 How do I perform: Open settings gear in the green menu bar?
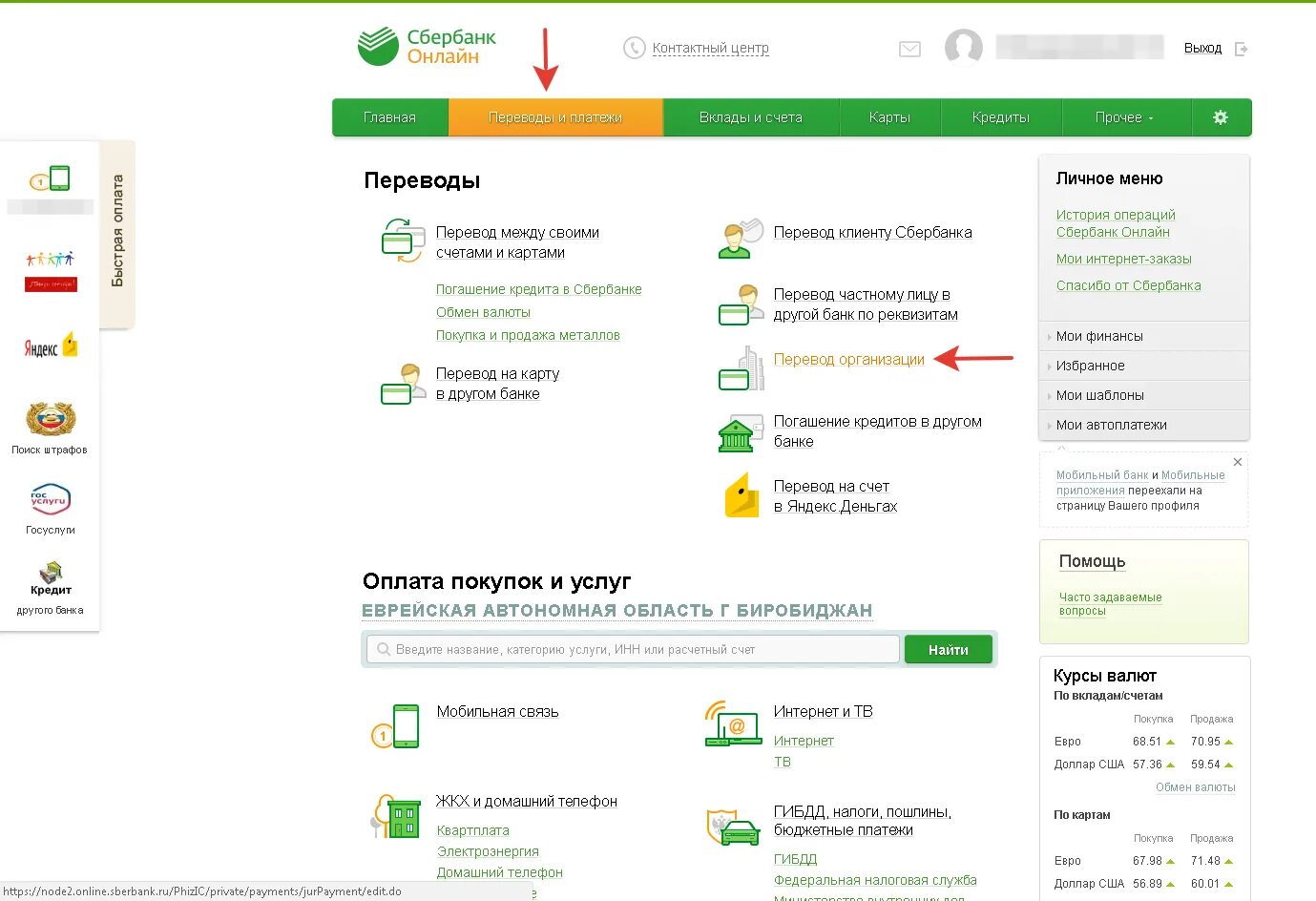(x=1221, y=117)
